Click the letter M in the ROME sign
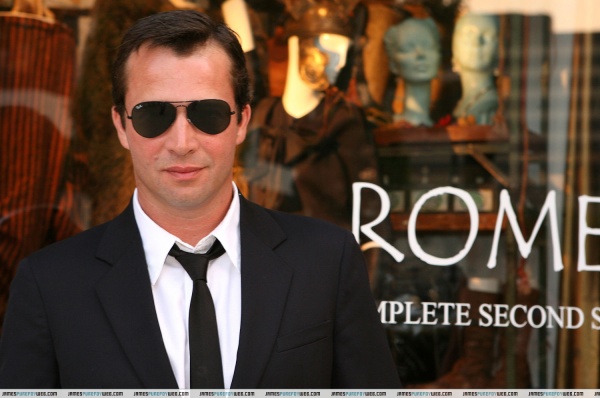 pyautogui.click(x=525, y=230)
